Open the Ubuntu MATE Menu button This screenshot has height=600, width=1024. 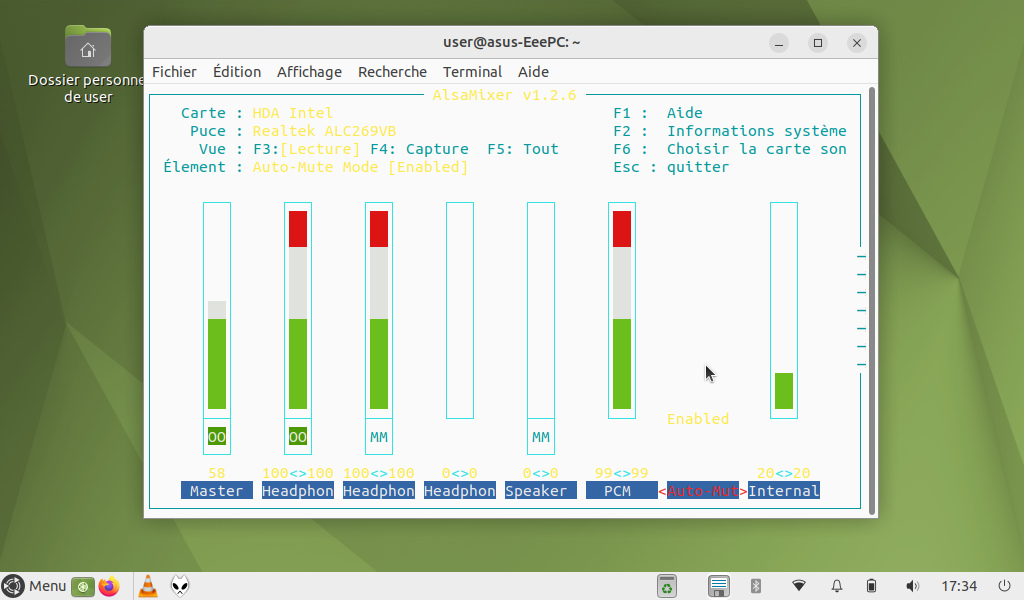(34, 586)
